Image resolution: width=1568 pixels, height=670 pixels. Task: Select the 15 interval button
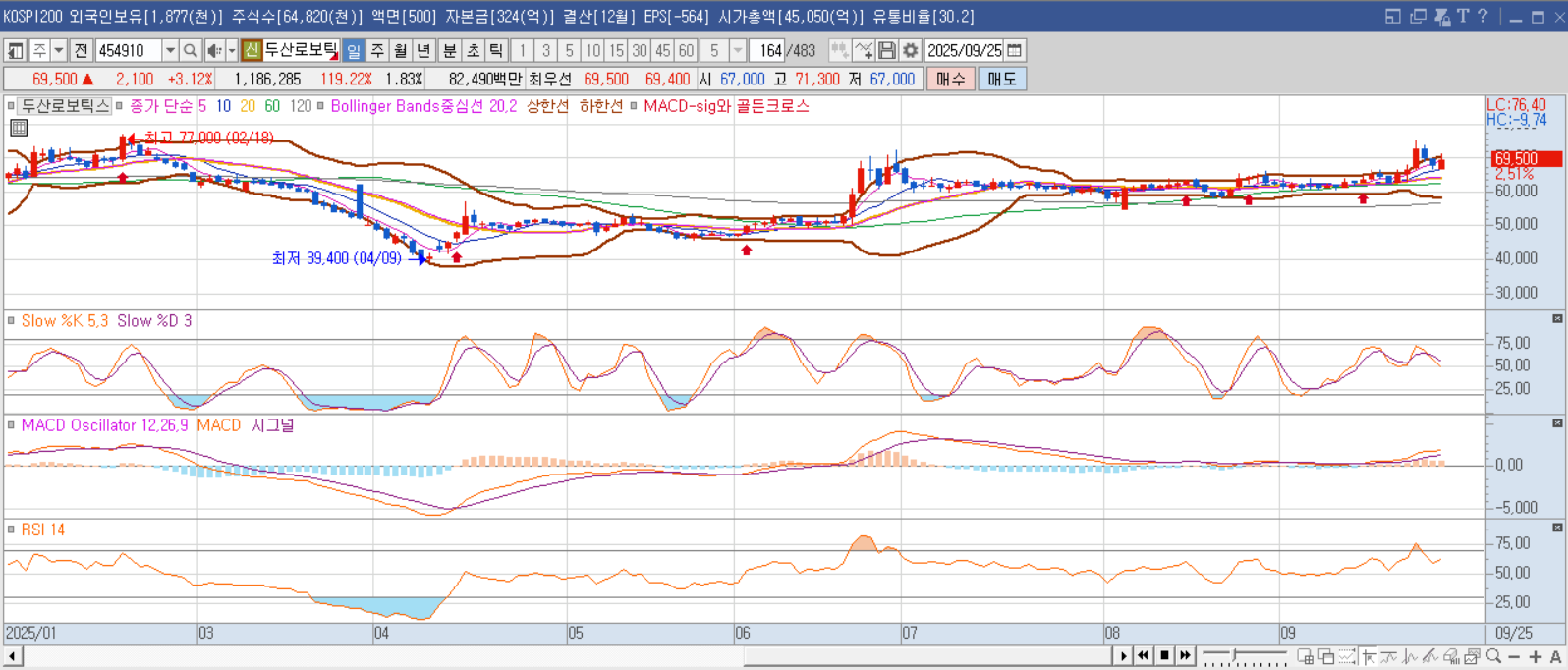[616, 50]
